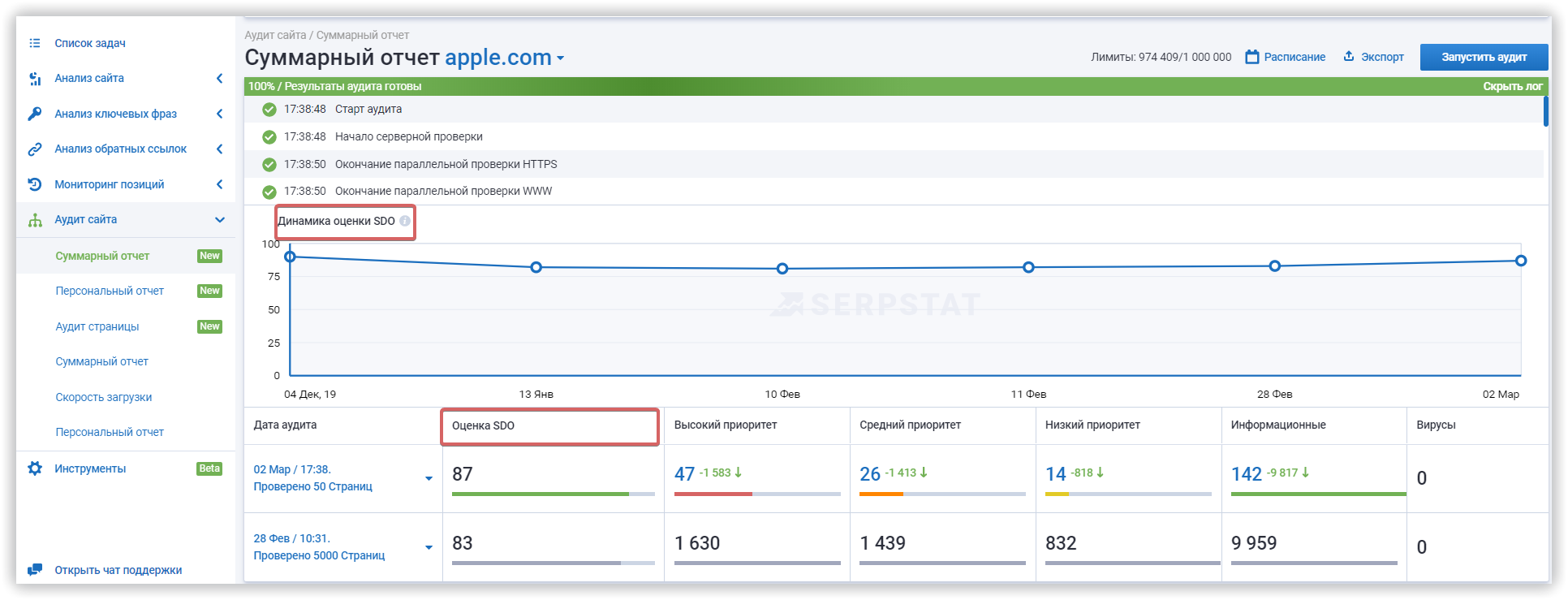Screen dimensions: 1568x600
Task: Open the last Персональный отчет sidebar item
Action: click(110, 432)
